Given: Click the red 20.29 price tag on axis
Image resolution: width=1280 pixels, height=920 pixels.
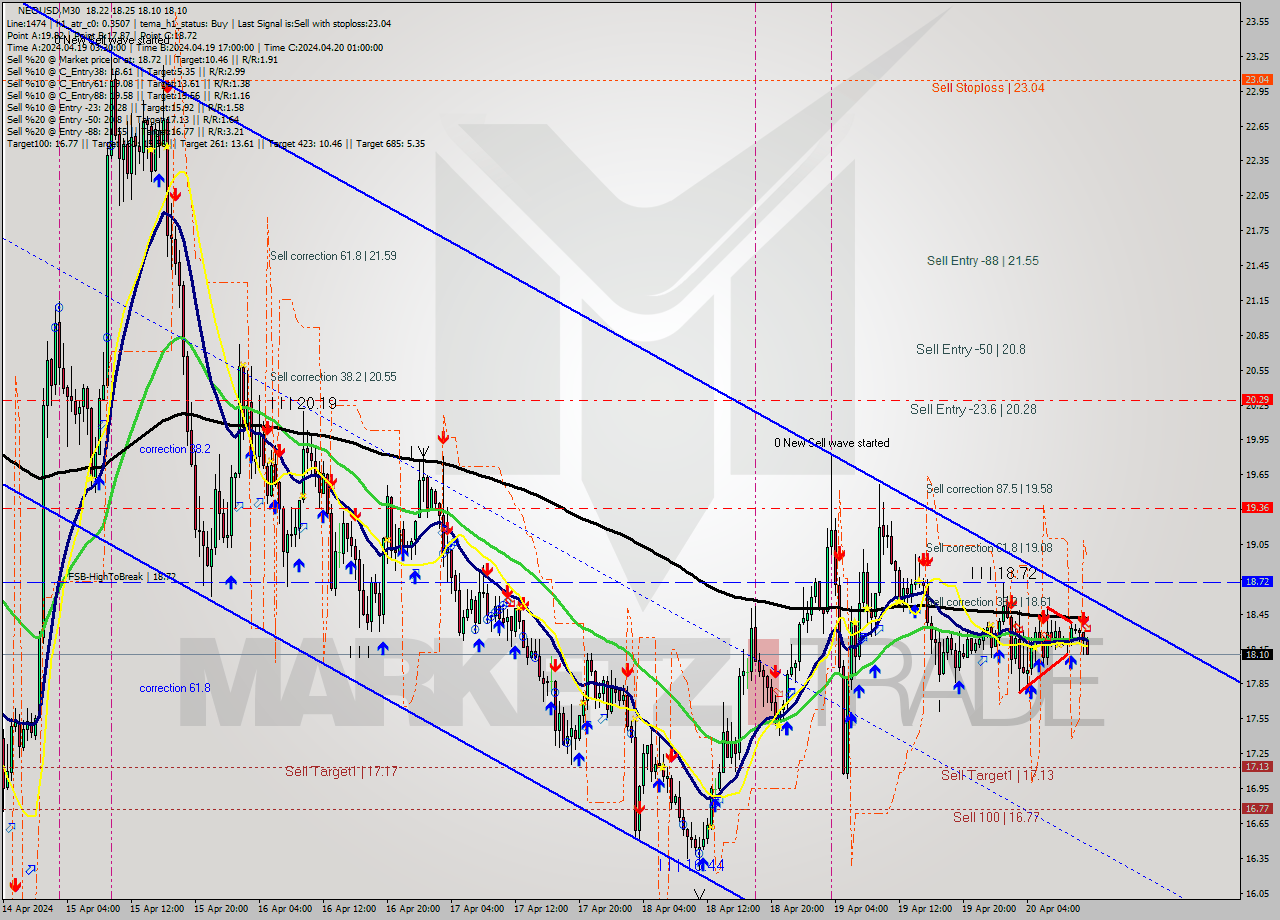Looking at the screenshot, I should pos(1257,399).
